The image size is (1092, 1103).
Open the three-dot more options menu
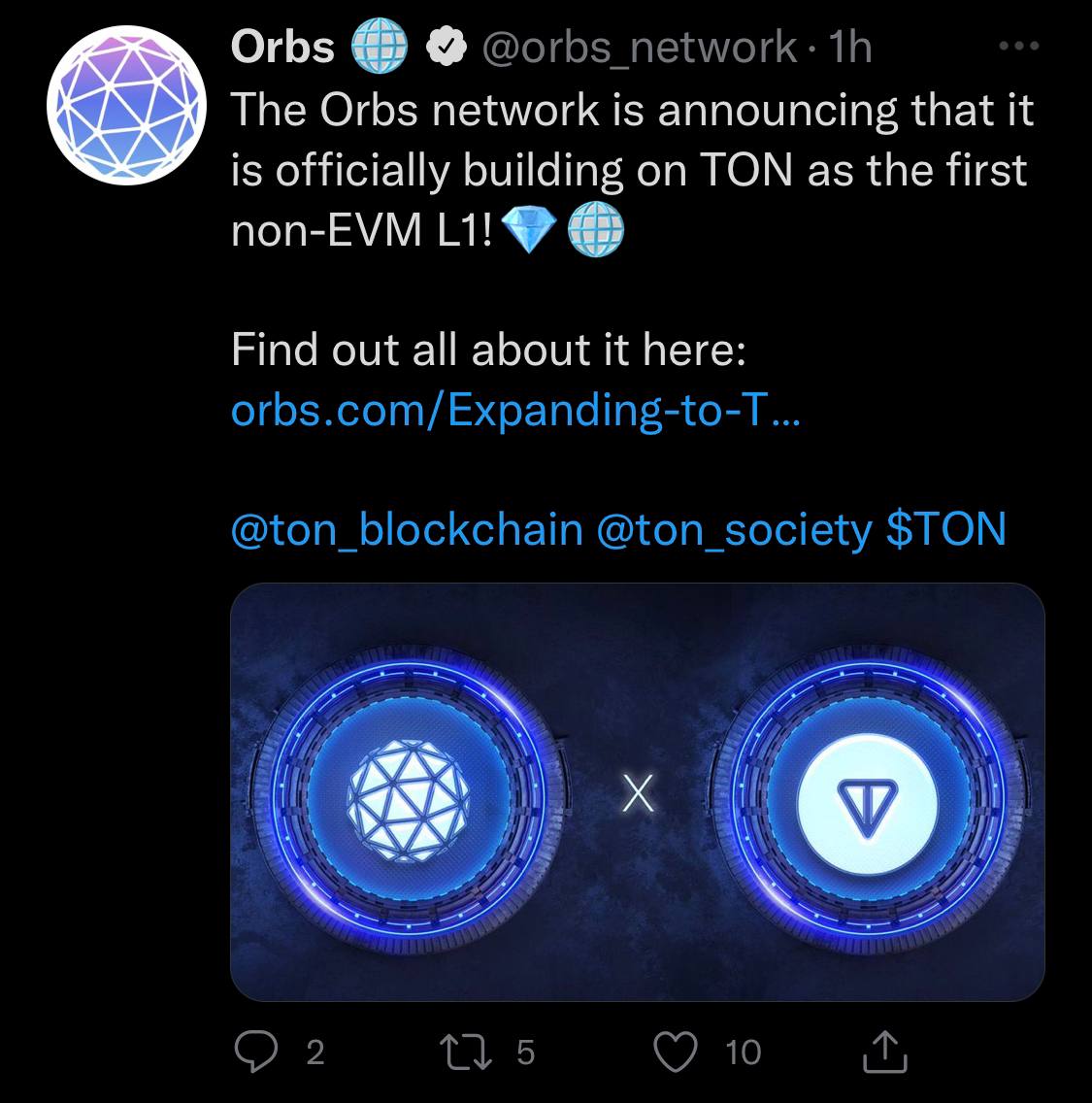pyautogui.click(x=1019, y=47)
